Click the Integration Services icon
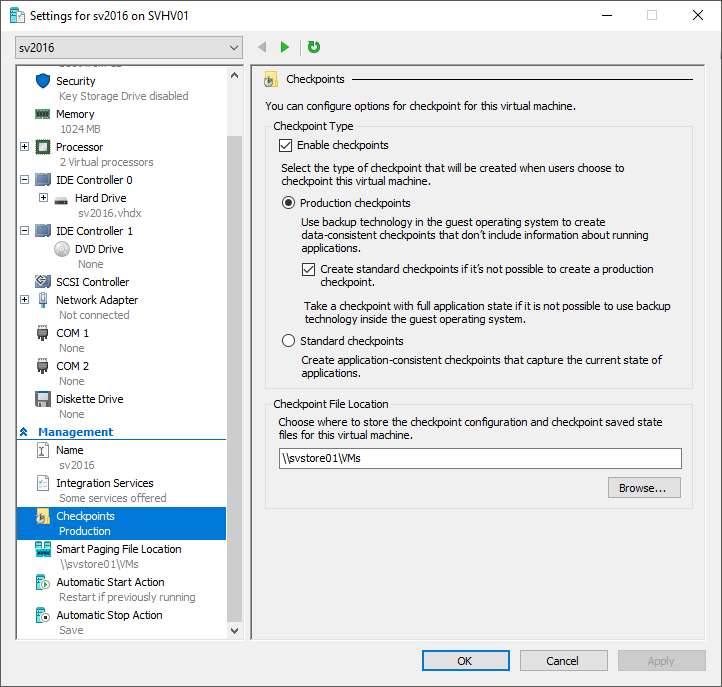Viewport: 722px width, 687px height. 43,483
